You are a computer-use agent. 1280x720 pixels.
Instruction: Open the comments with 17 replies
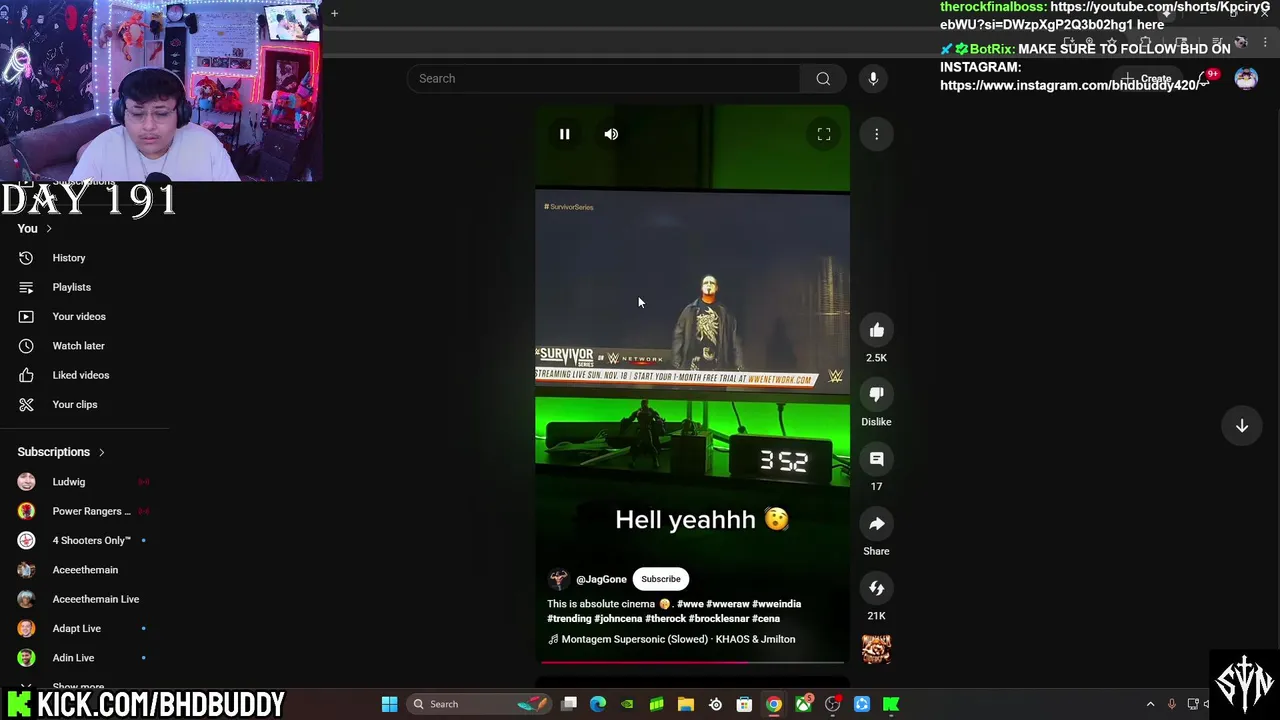click(x=877, y=459)
